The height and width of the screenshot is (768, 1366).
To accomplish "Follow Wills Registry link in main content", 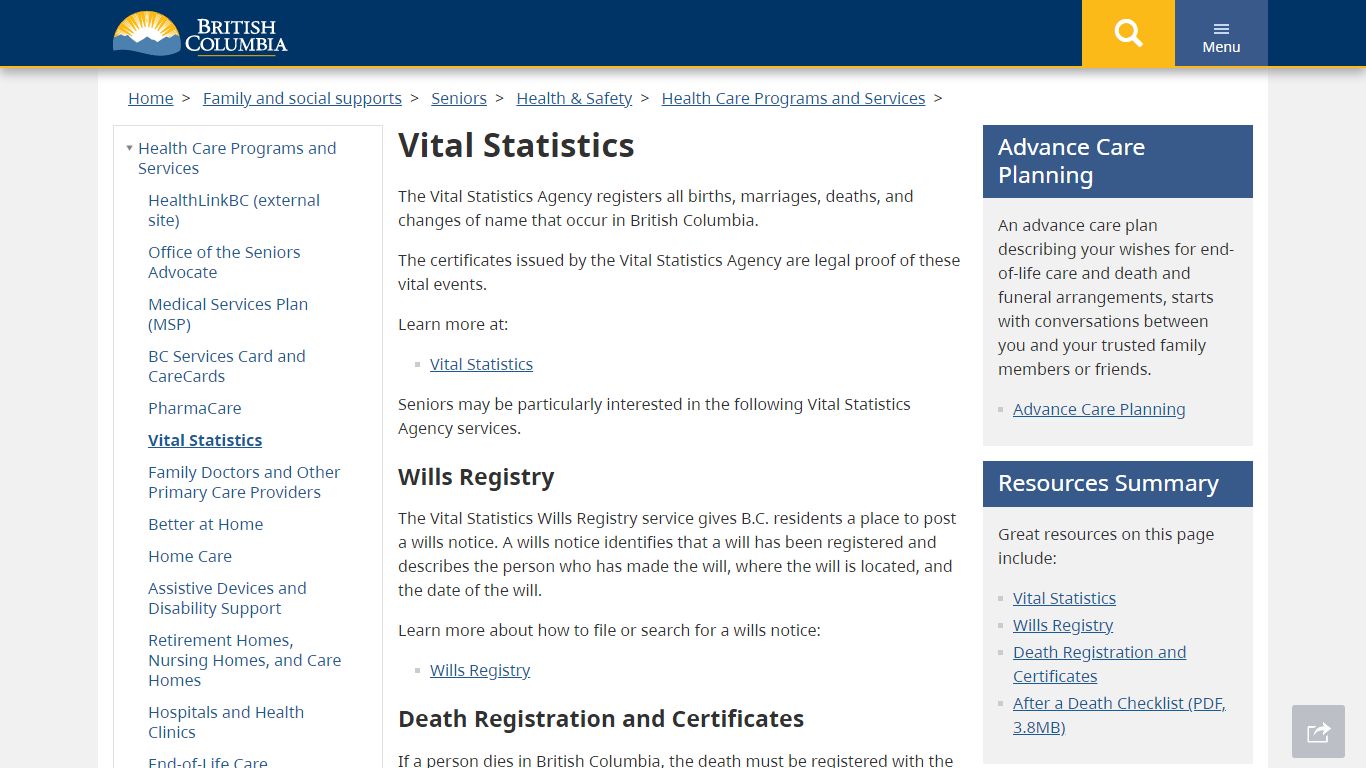I will 480,670.
